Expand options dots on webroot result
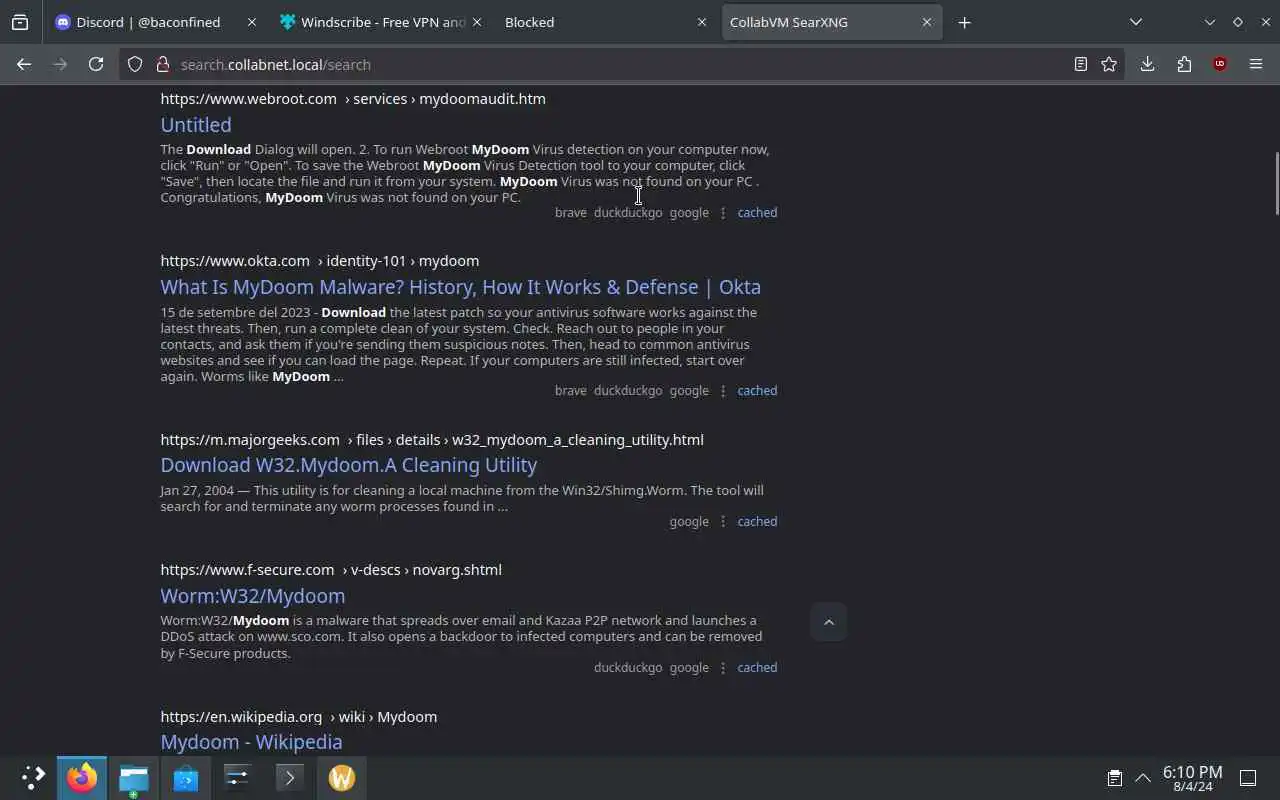 (x=723, y=212)
